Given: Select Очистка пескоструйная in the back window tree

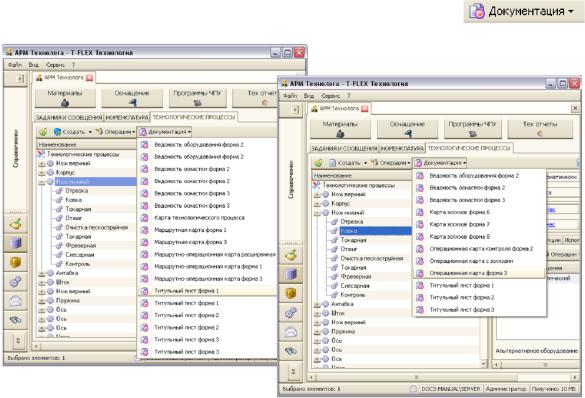Looking at the screenshot, I should 96,228.
